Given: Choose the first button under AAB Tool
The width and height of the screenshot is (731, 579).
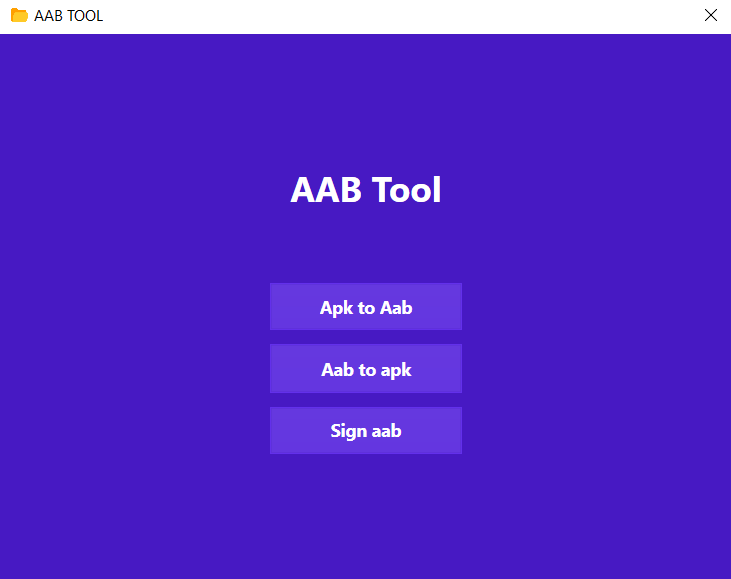Looking at the screenshot, I should pos(366,307).
